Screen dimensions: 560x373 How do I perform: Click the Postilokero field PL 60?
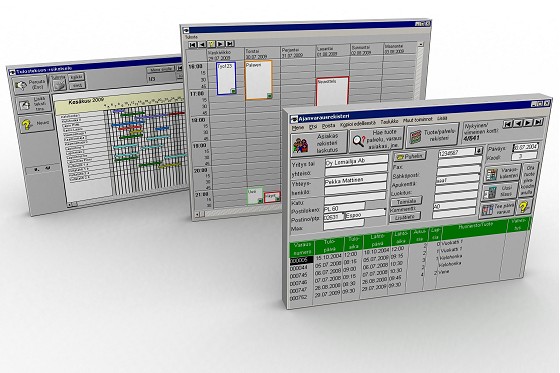tap(344, 208)
